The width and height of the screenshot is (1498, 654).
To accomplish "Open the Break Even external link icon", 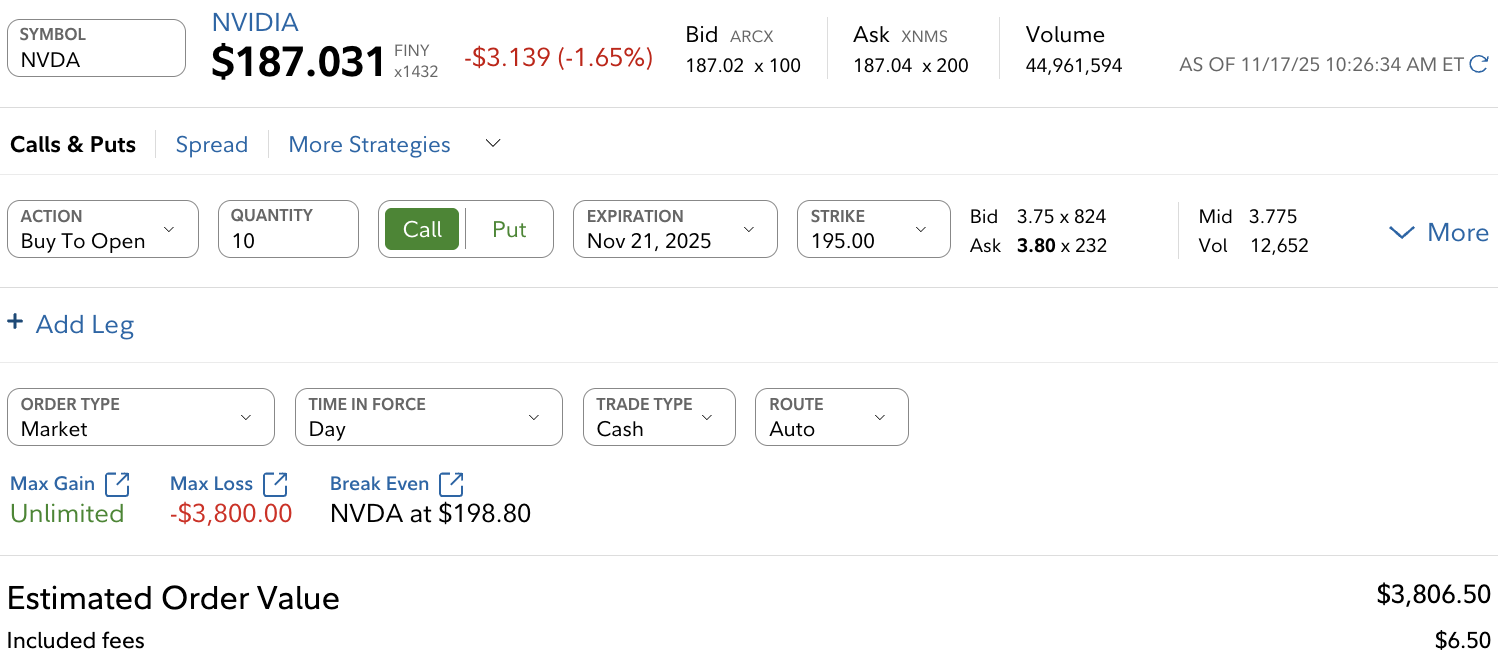I will tap(451, 484).
